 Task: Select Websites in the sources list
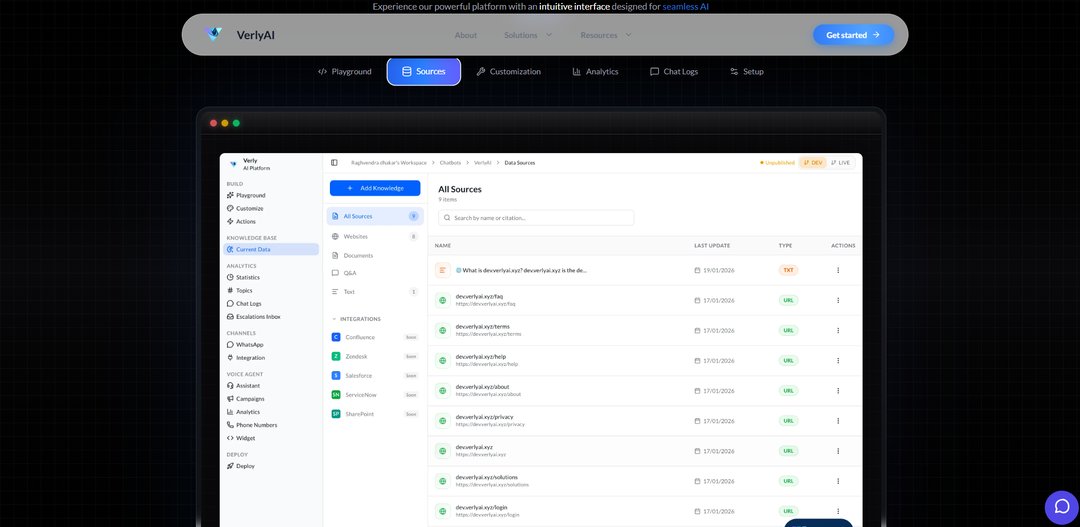coord(356,237)
